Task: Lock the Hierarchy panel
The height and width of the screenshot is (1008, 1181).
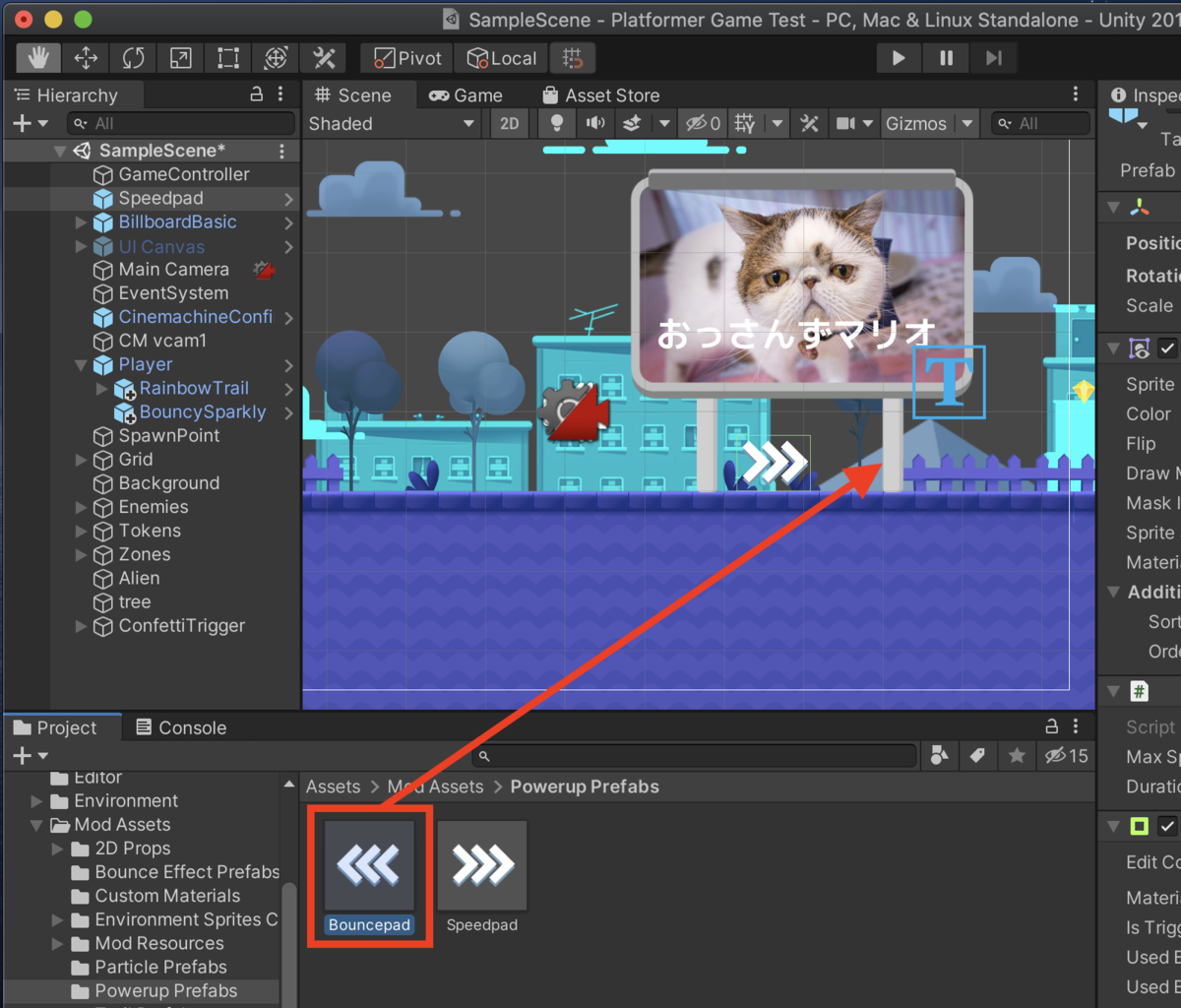Action: (256, 94)
